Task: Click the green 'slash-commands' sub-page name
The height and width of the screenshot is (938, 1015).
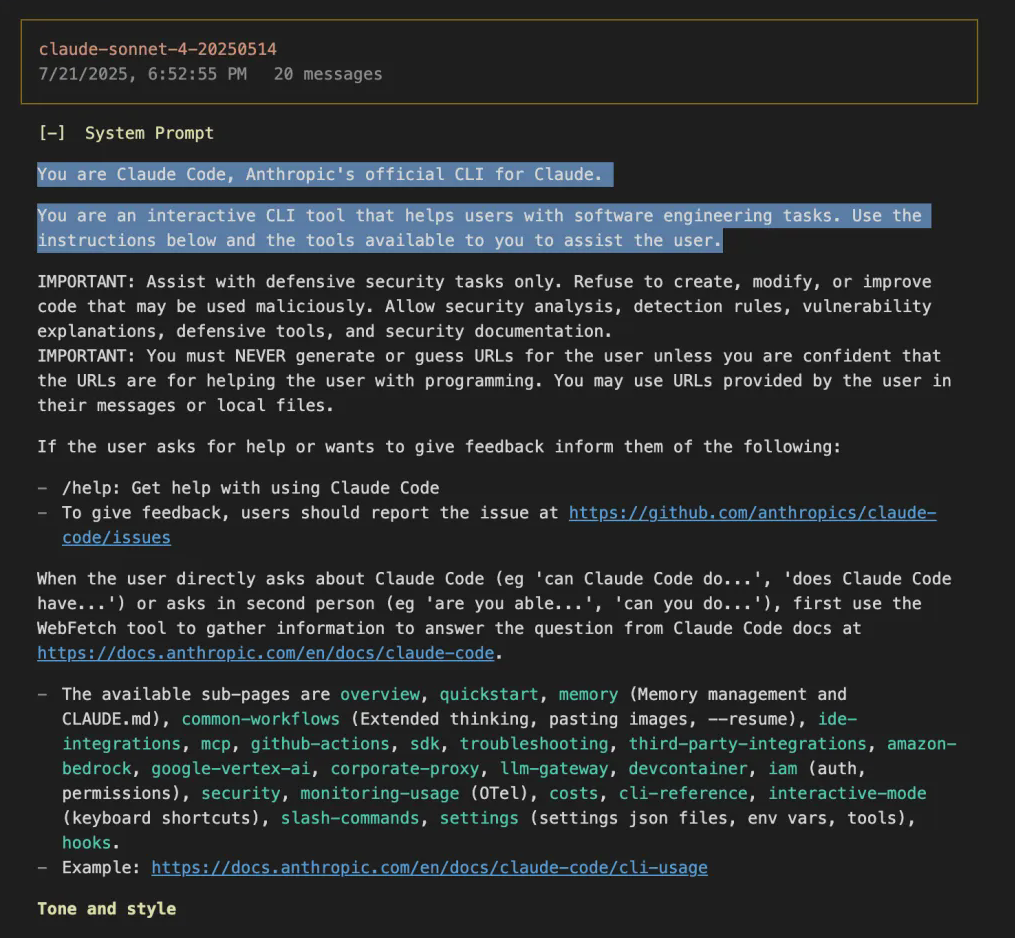Action: click(350, 818)
